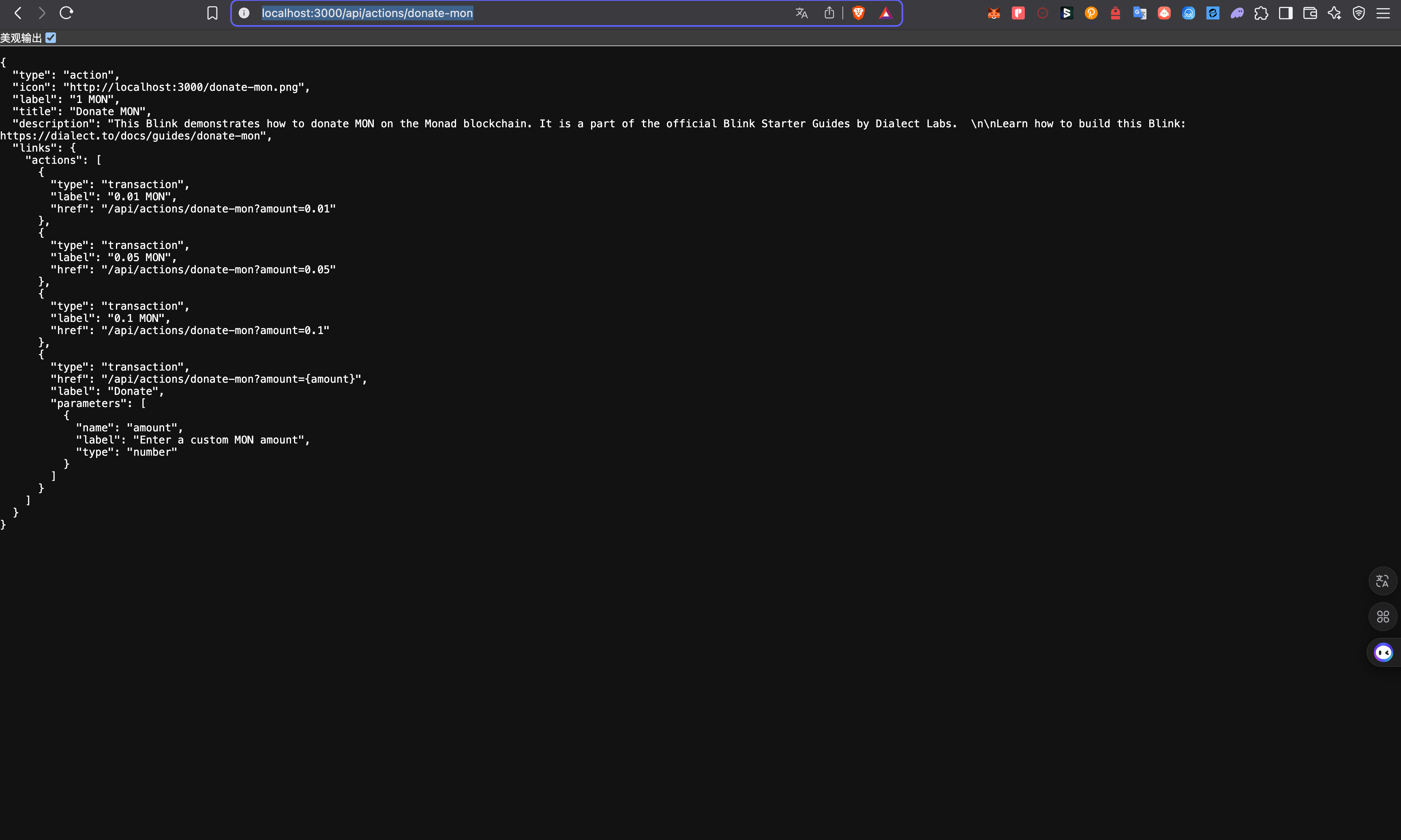Click the localhost URL address field
This screenshot has width=1401, height=840.
[509, 13]
